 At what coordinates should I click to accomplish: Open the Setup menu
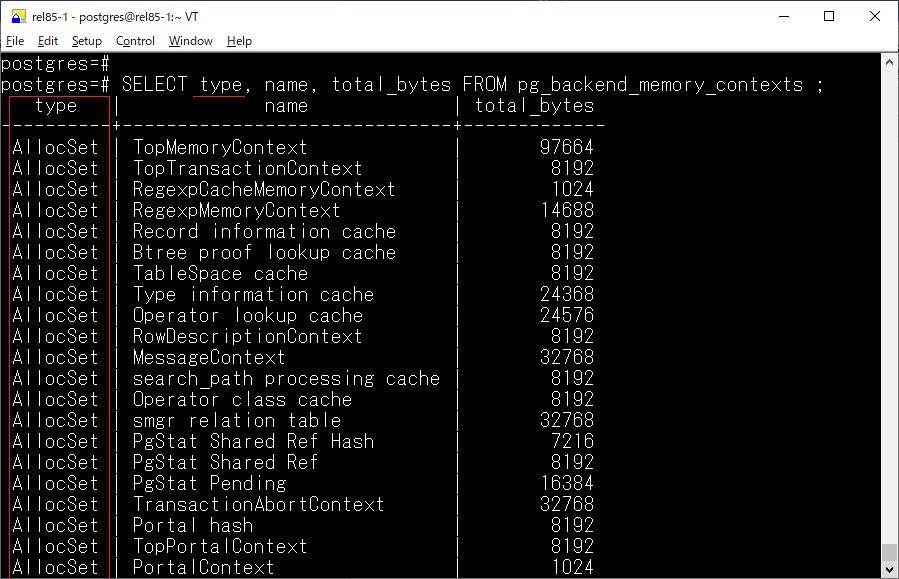tap(87, 41)
